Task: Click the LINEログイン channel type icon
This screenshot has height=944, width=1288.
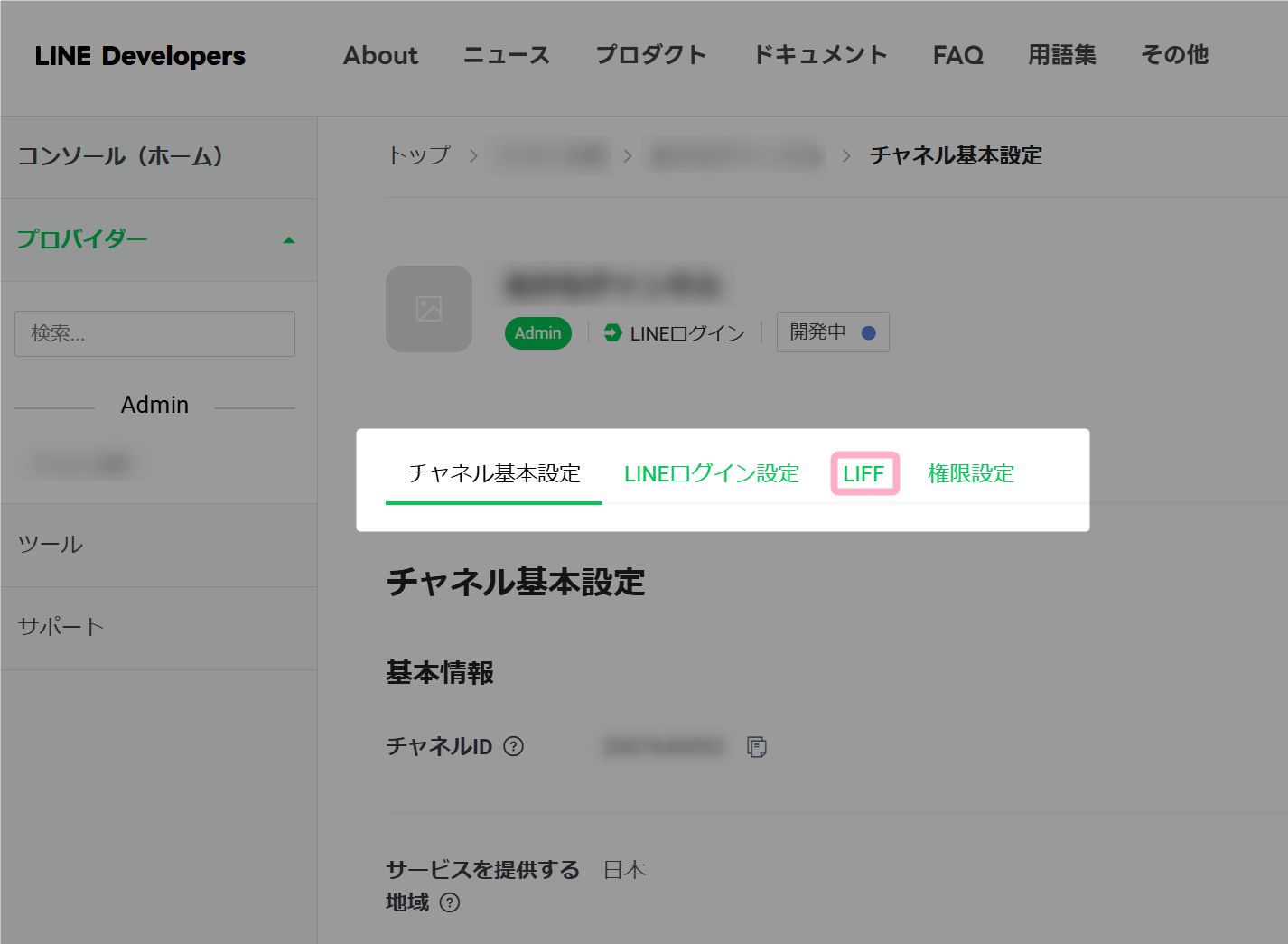Action: coord(612,333)
